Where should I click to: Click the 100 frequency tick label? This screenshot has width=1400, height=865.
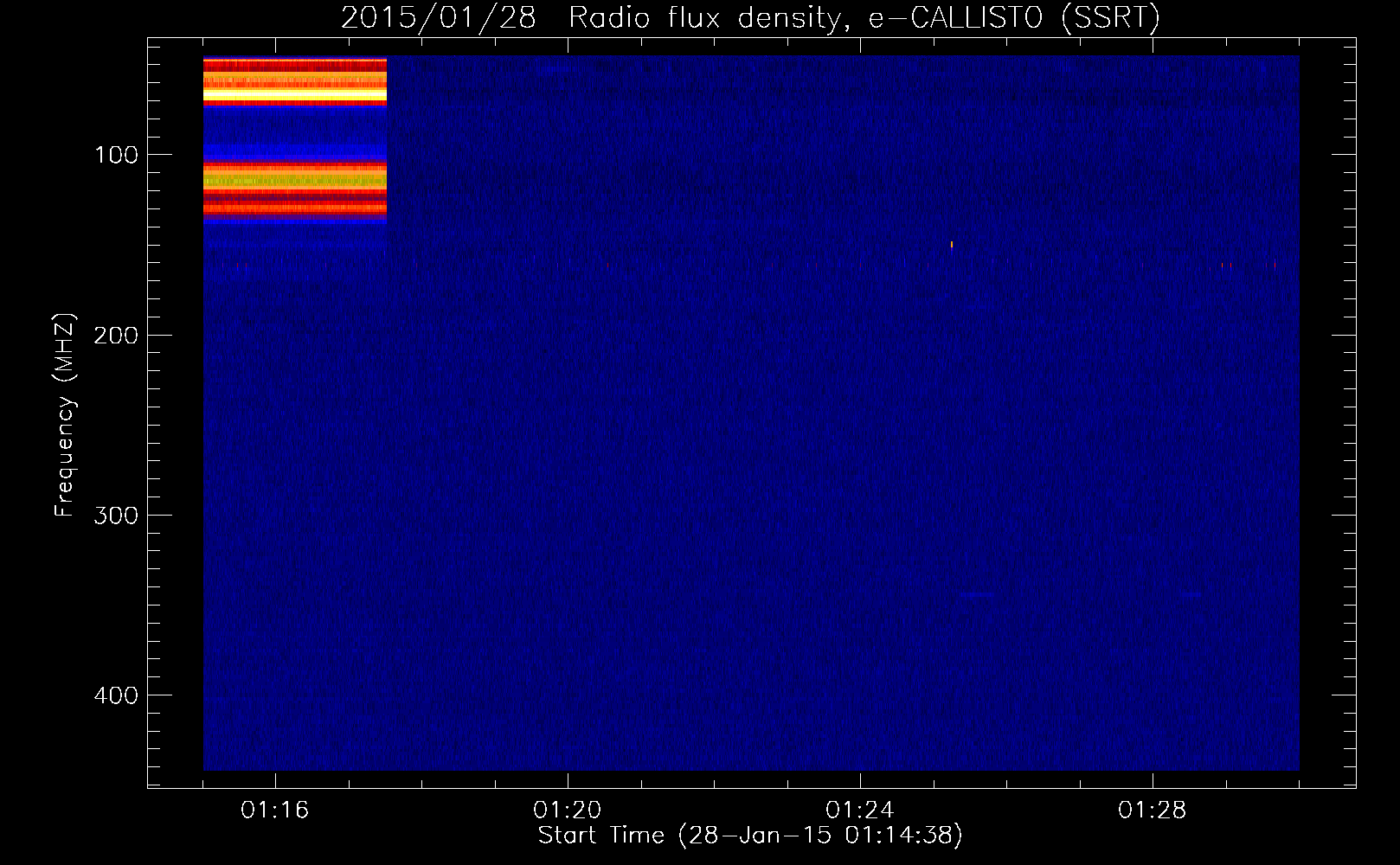116,155
